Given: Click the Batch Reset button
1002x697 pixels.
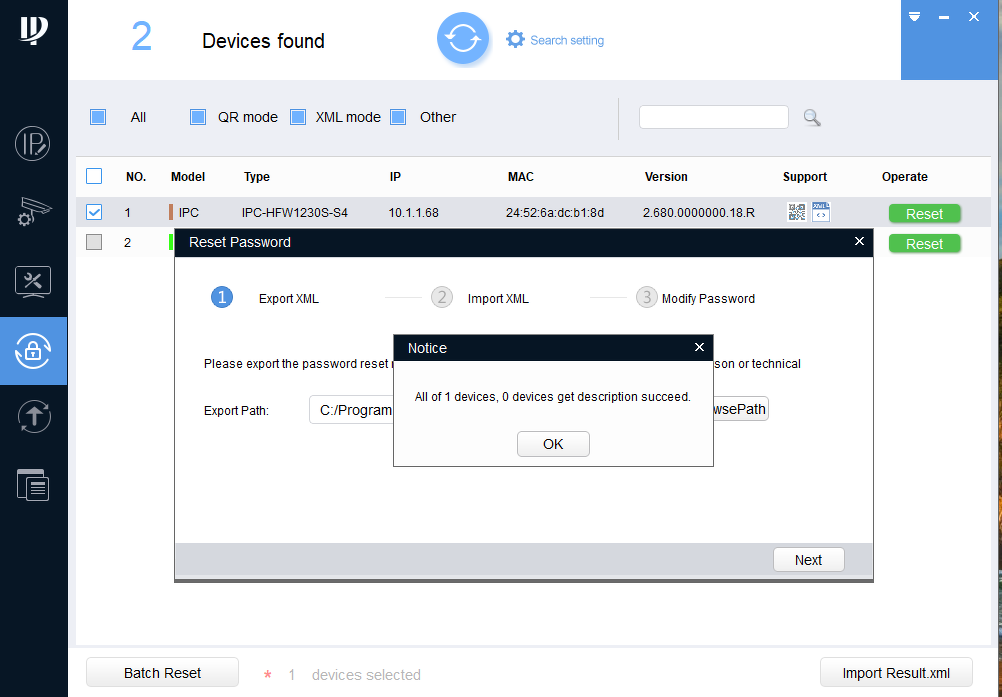Looking at the screenshot, I should click(x=162, y=673).
